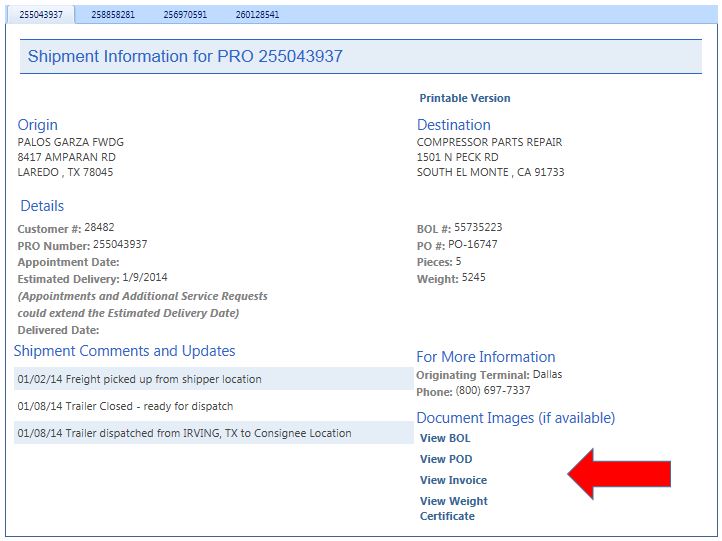Click the red arrow pointing at document links

click(619, 473)
